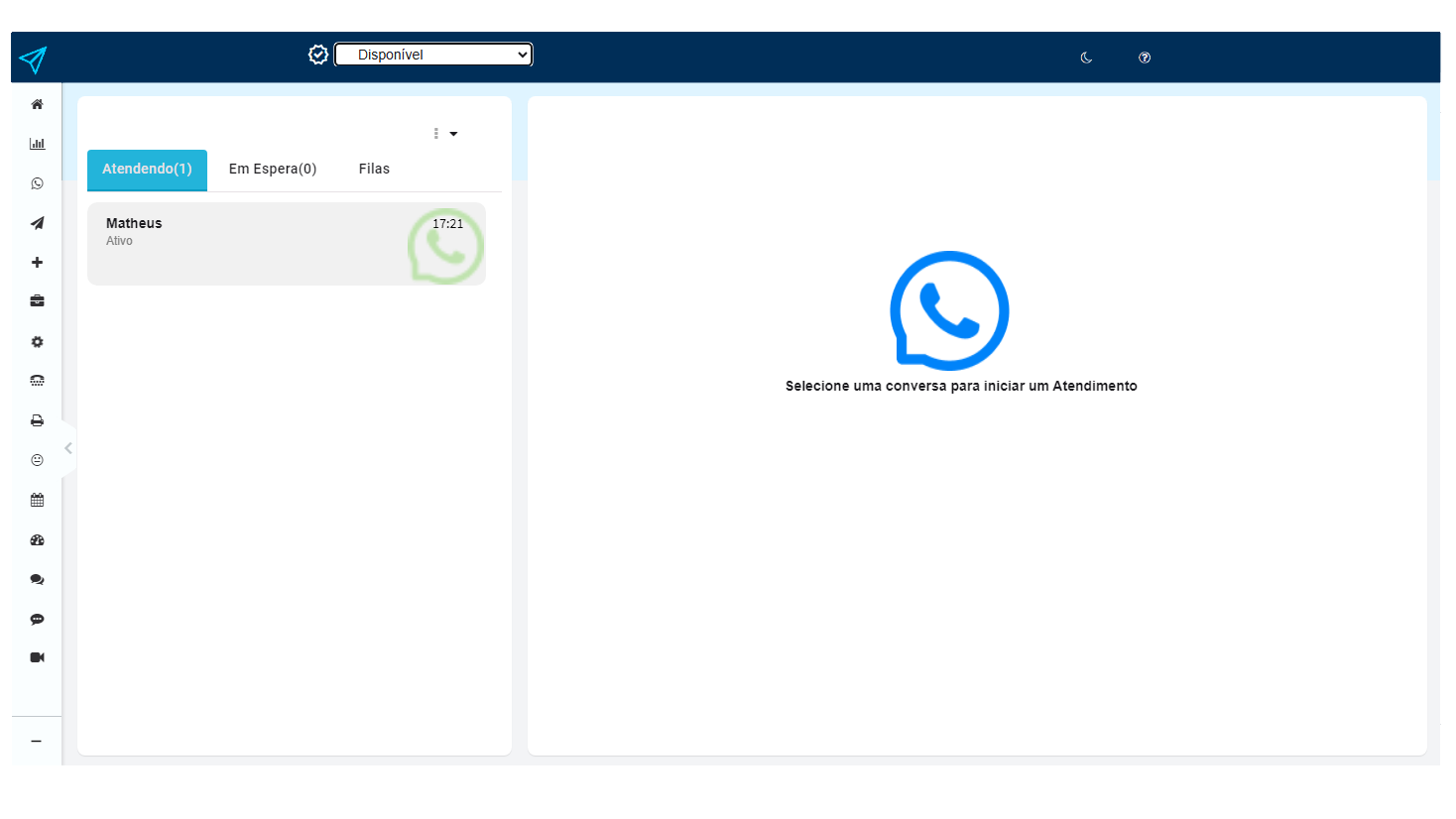Open the double chat bubbles sidebar icon

tap(37, 579)
